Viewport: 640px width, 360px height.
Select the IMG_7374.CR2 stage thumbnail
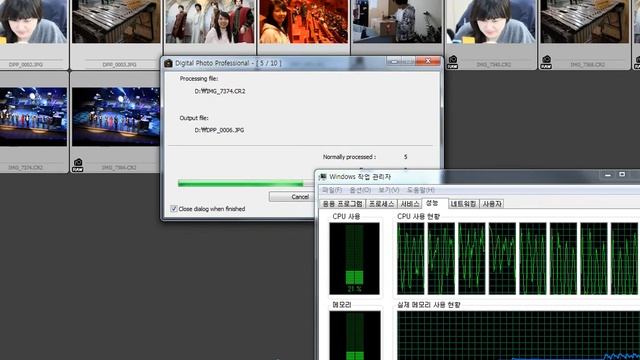33,117
